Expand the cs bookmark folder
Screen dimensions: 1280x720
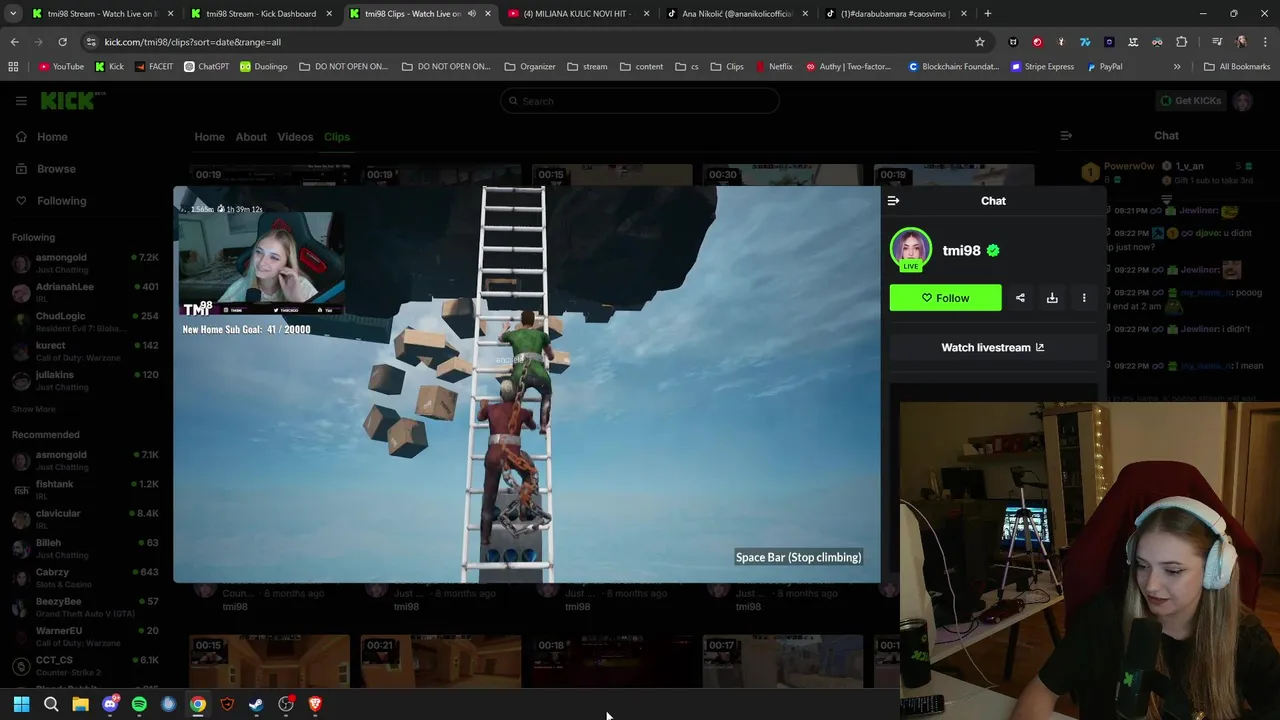[x=687, y=67]
